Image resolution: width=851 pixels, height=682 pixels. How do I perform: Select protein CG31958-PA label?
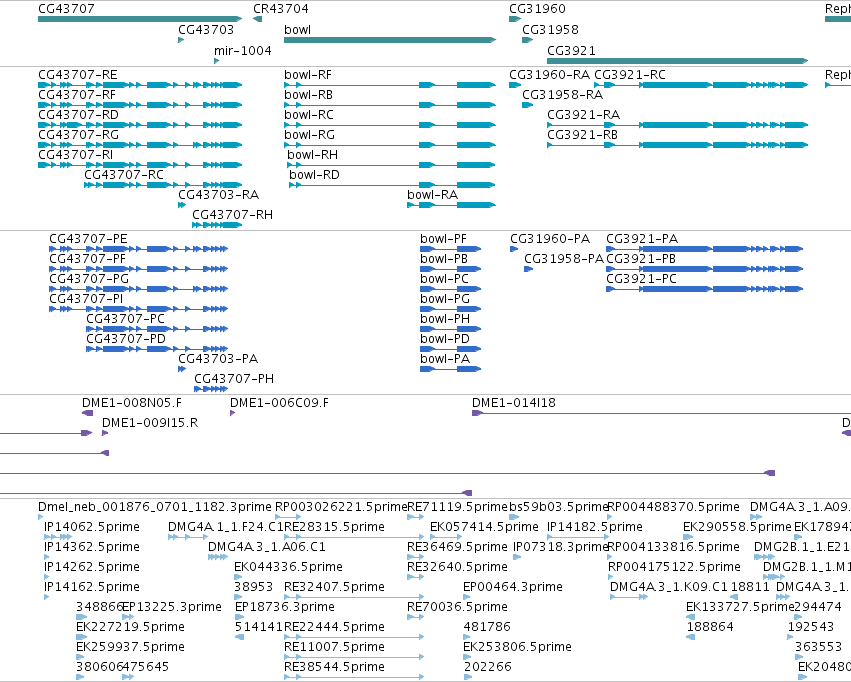coord(564,259)
